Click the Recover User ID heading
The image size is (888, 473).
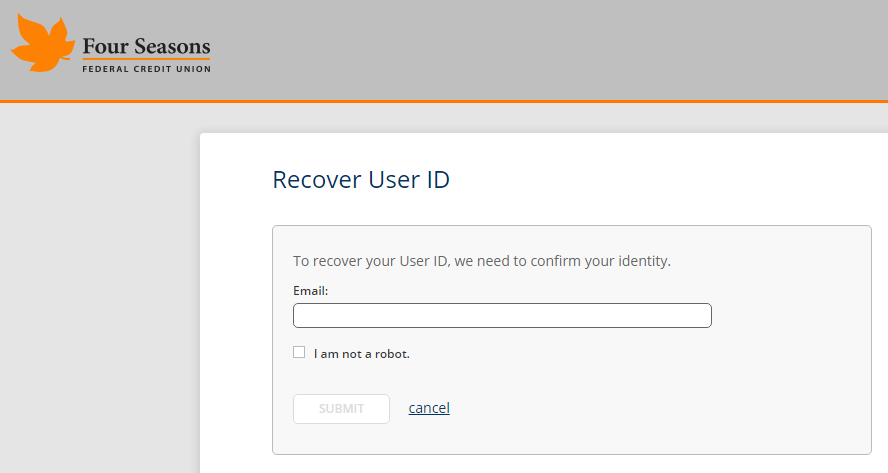pos(361,180)
